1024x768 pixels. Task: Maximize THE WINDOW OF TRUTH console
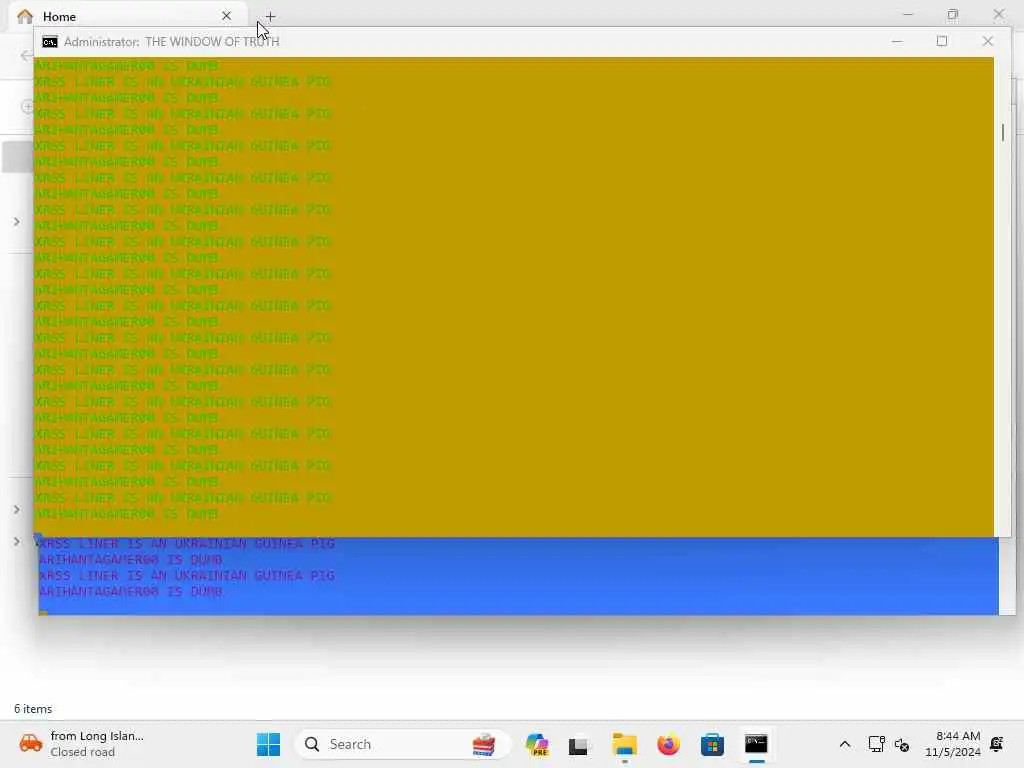pos(942,41)
